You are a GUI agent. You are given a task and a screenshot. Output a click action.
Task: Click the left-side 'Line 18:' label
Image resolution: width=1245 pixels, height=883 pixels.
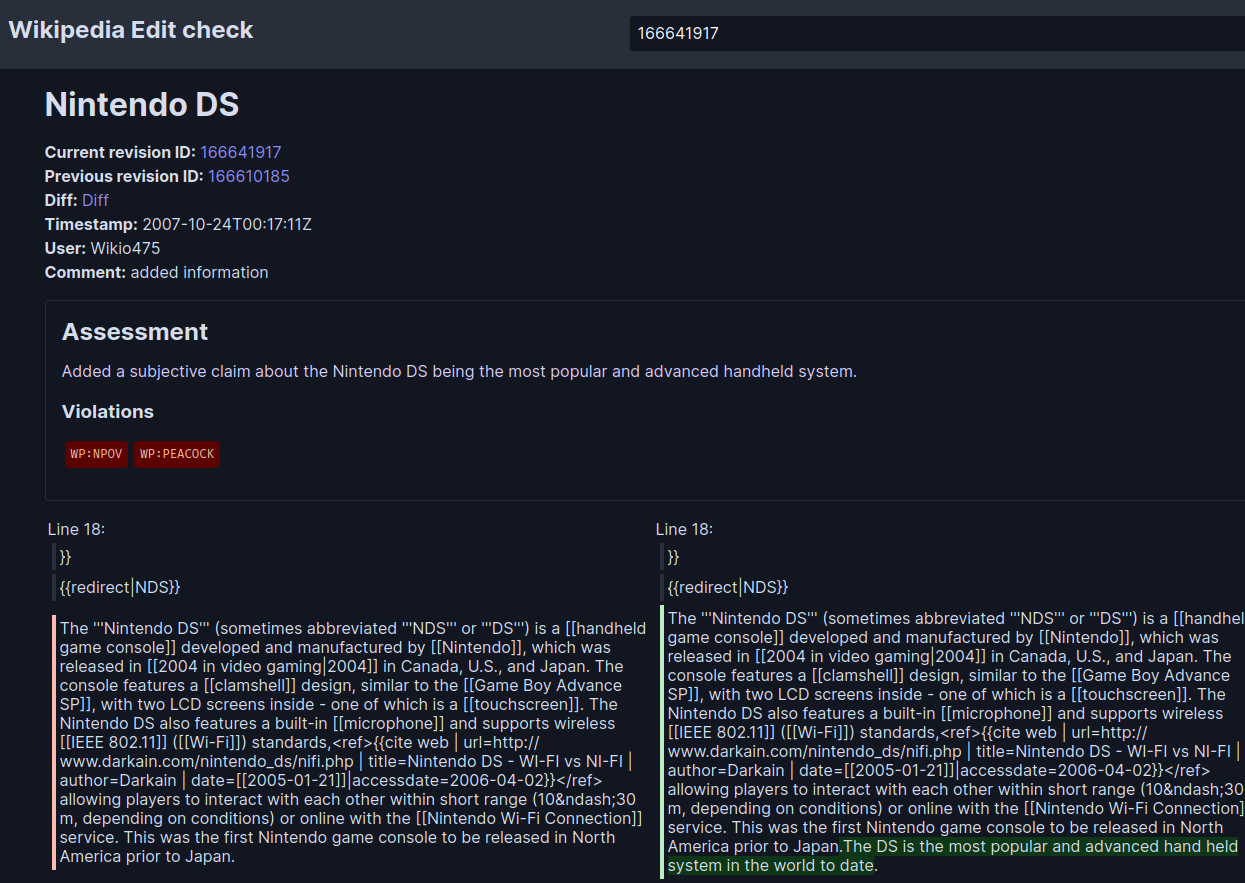click(76, 529)
